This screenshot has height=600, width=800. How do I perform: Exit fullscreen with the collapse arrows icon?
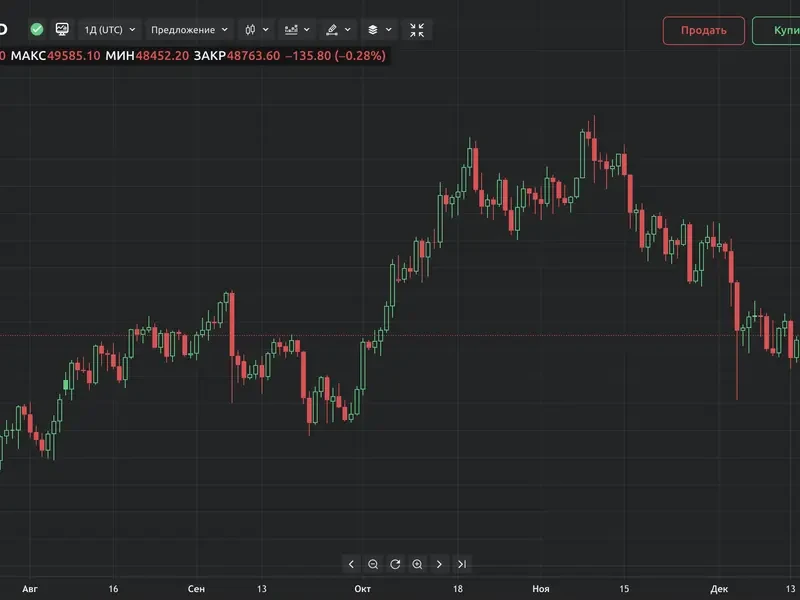(x=417, y=30)
